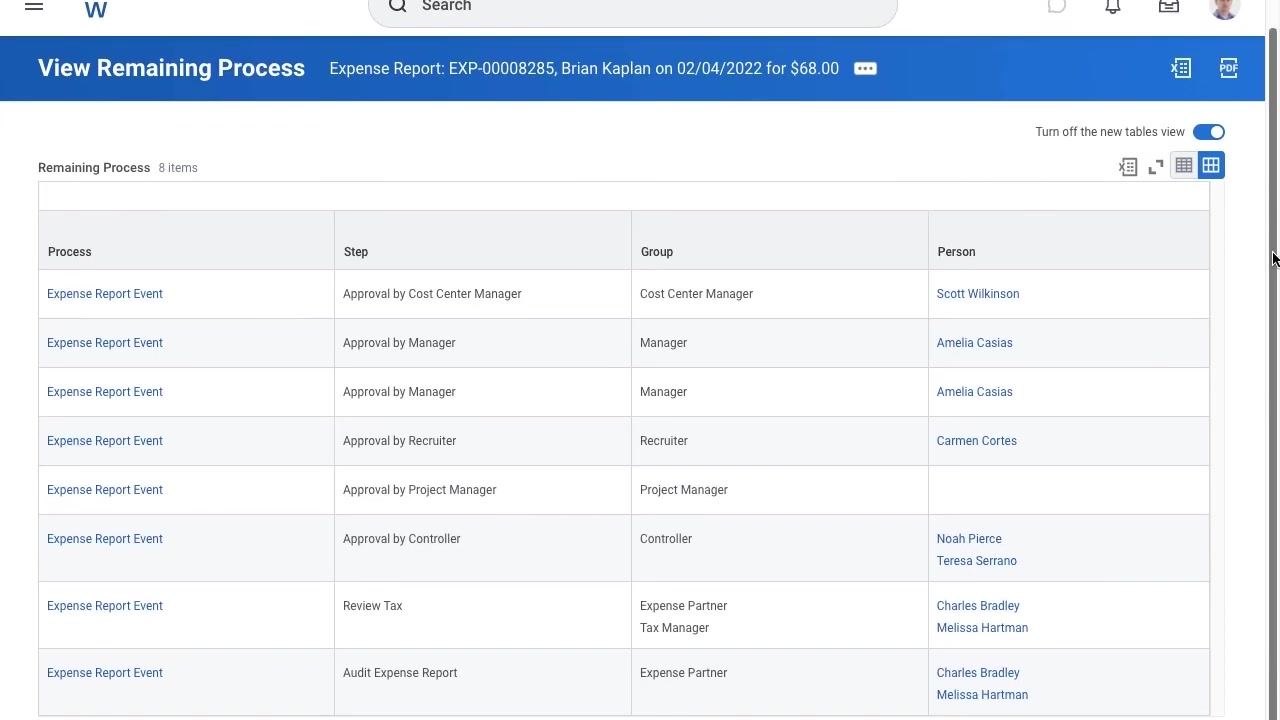Open the Teresa Serrano person link

click(977, 561)
